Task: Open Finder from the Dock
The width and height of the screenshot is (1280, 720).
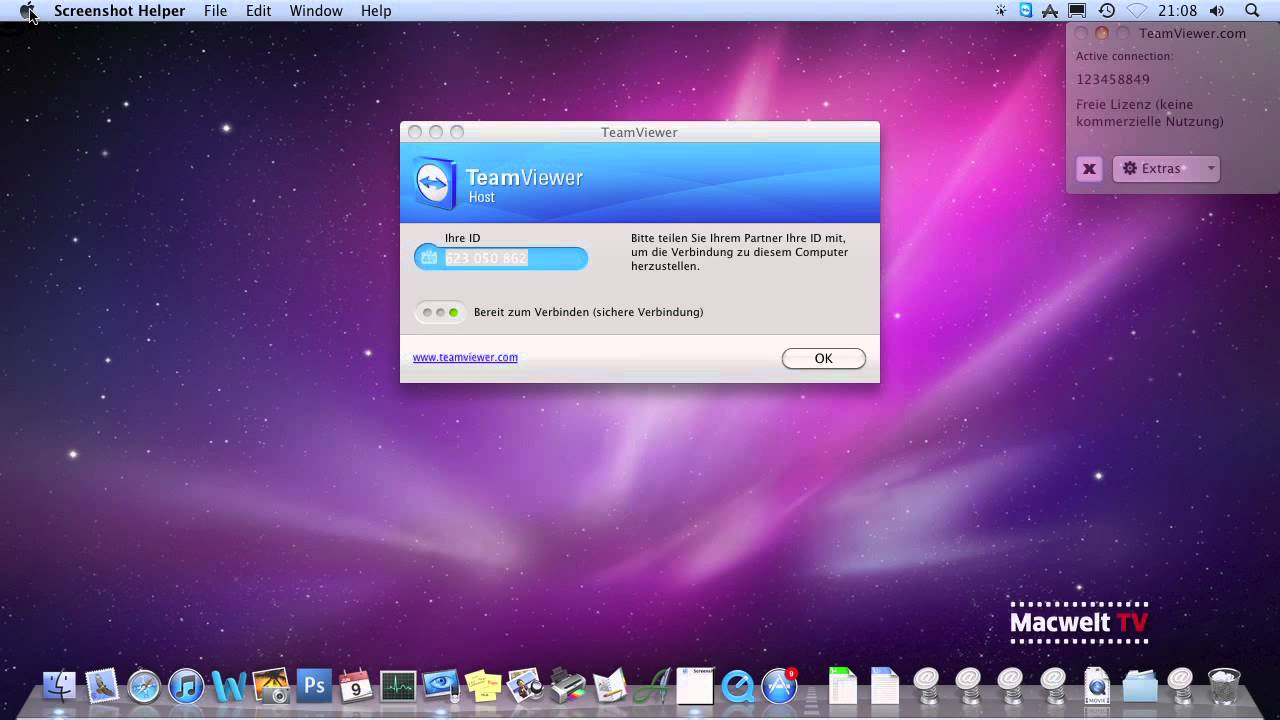Action: pyautogui.click(x=60, y=686)
